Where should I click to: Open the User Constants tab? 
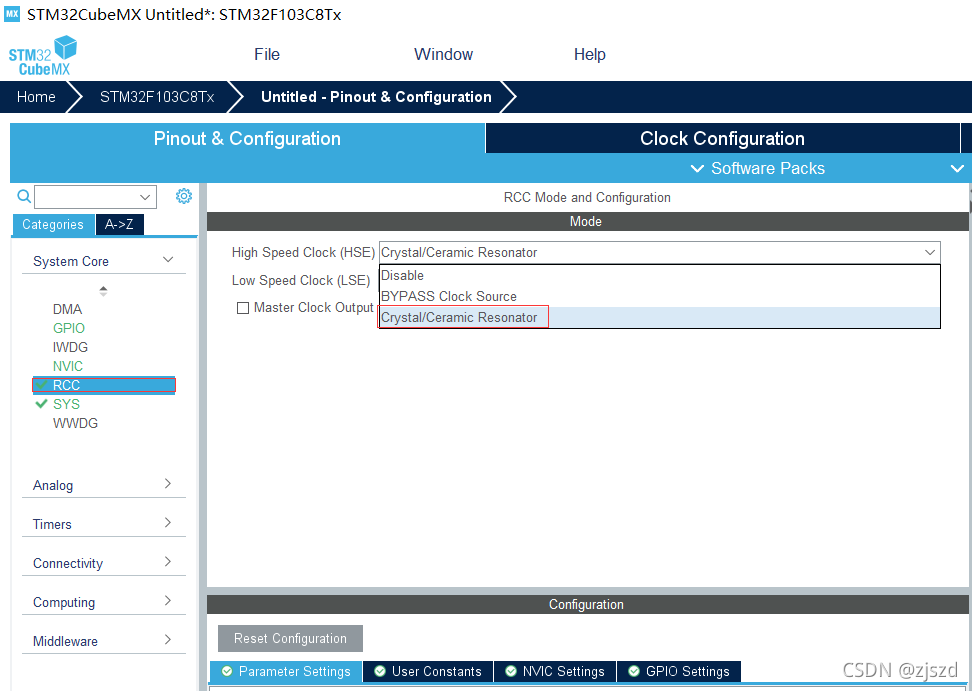pos(428,671)
